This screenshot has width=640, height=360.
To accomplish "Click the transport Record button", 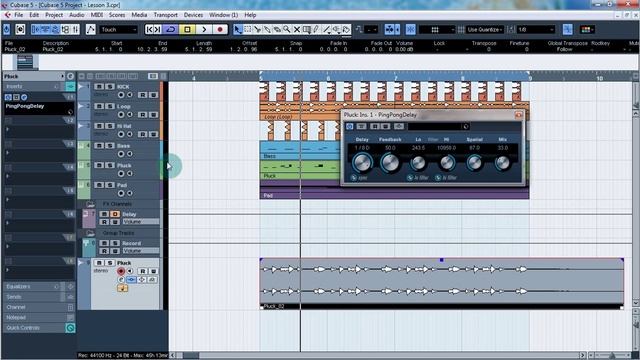I will [x=220, y=29].
